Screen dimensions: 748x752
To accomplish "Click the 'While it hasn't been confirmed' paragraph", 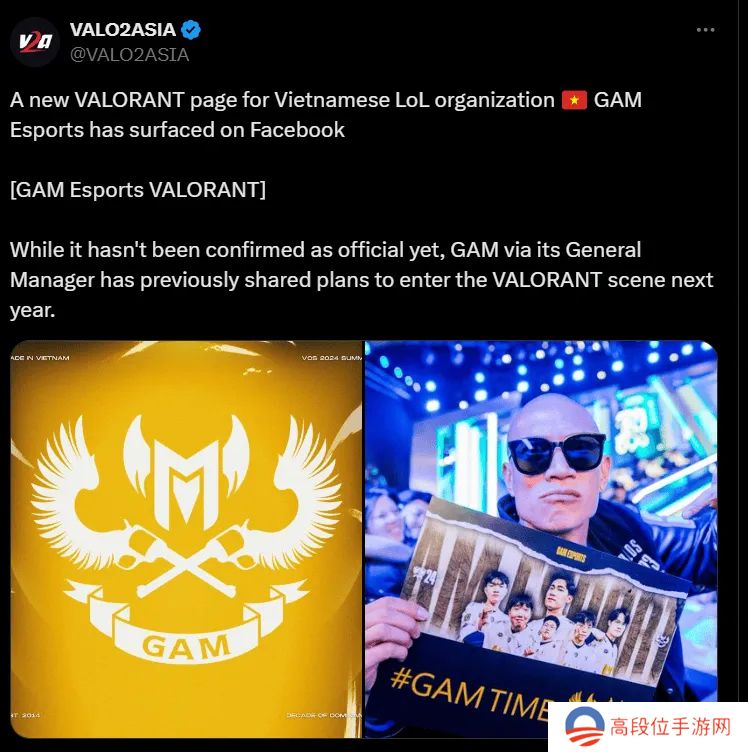I will pos(362,280).
